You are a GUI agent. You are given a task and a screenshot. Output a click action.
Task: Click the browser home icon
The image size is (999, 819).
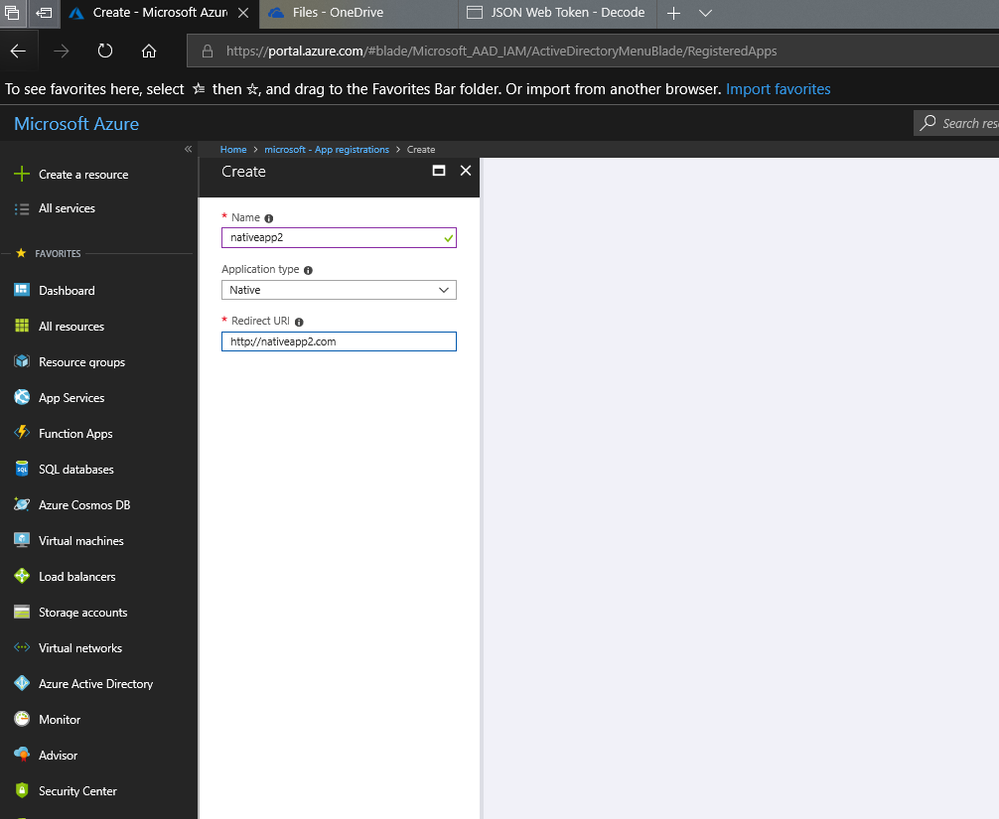pyautogui.click(x=148, y=51)
